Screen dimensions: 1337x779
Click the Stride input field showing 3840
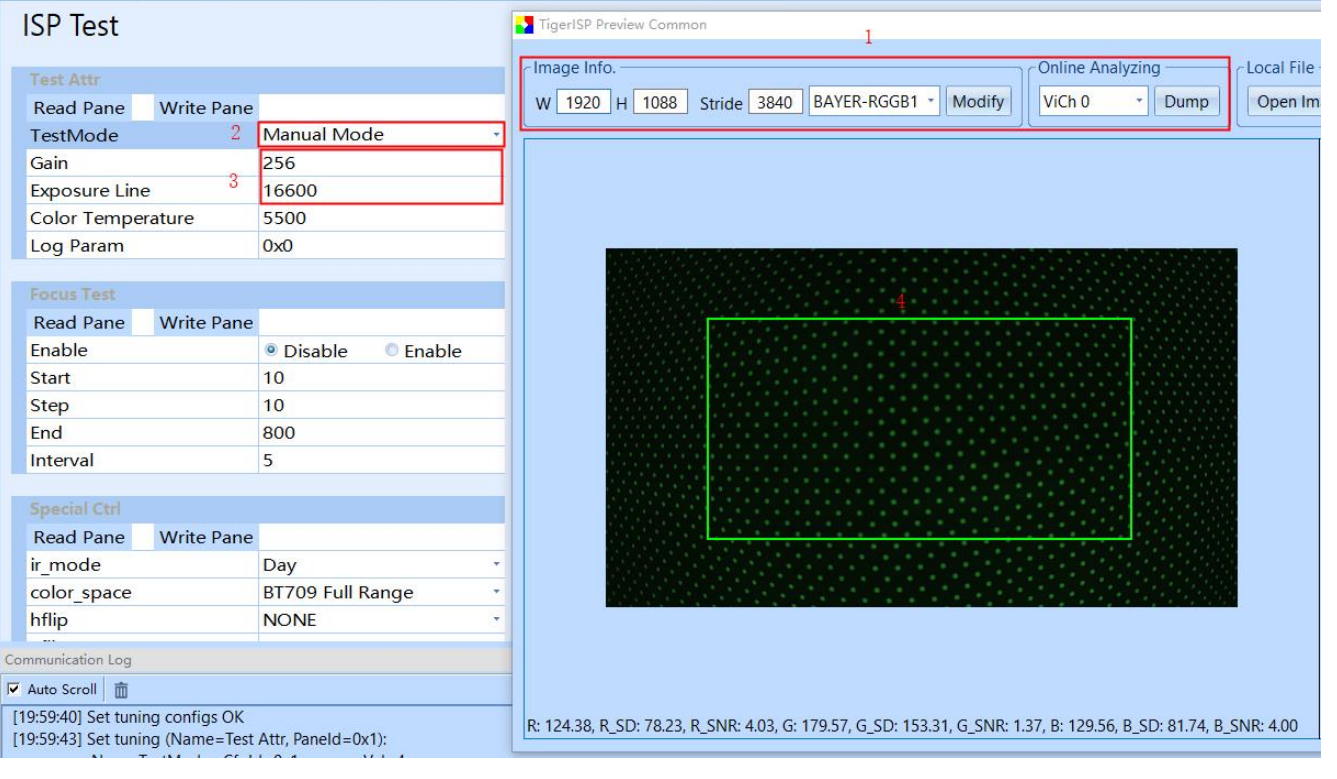775,101
